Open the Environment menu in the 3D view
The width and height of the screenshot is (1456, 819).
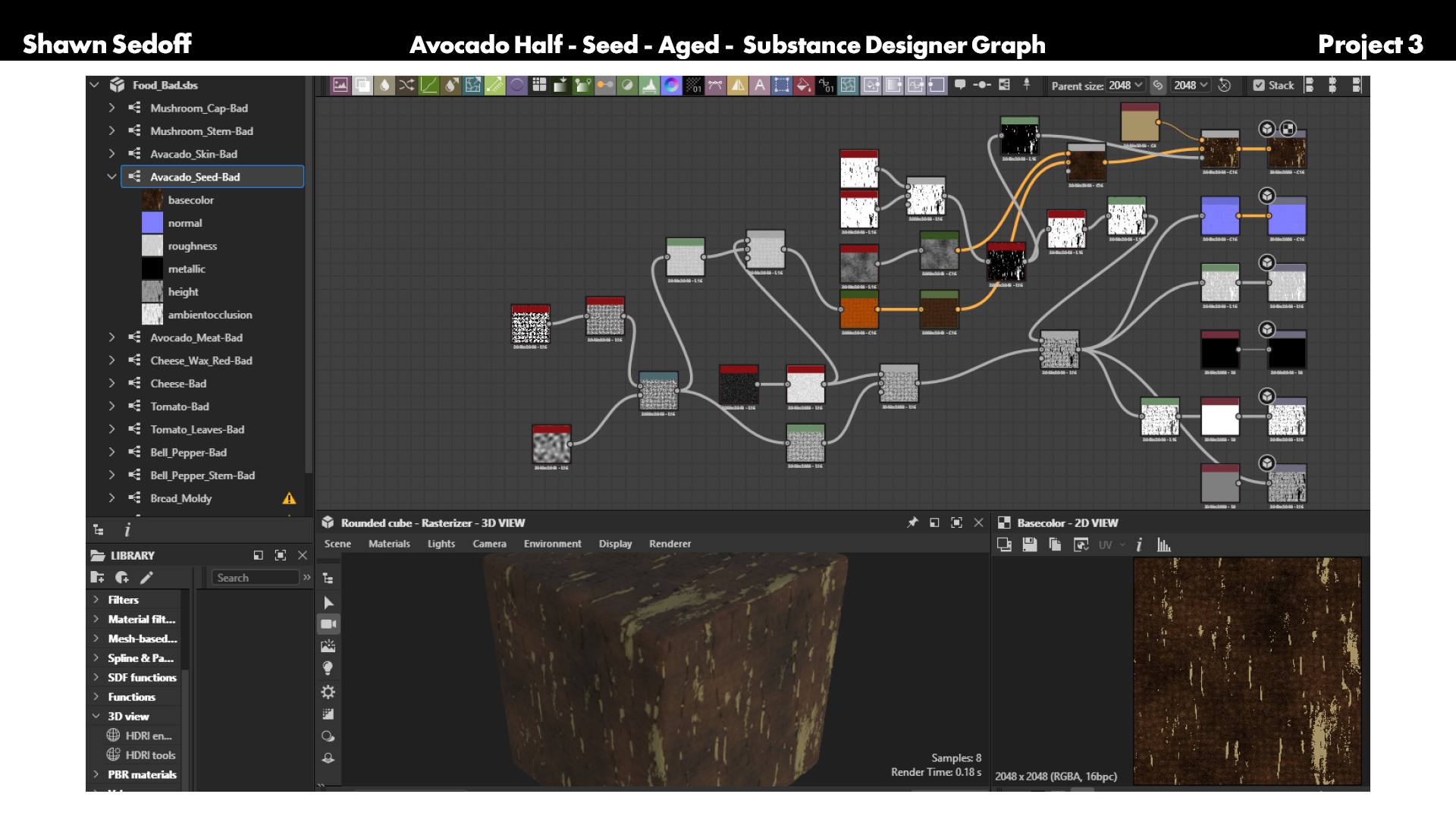tap(552, 544)
